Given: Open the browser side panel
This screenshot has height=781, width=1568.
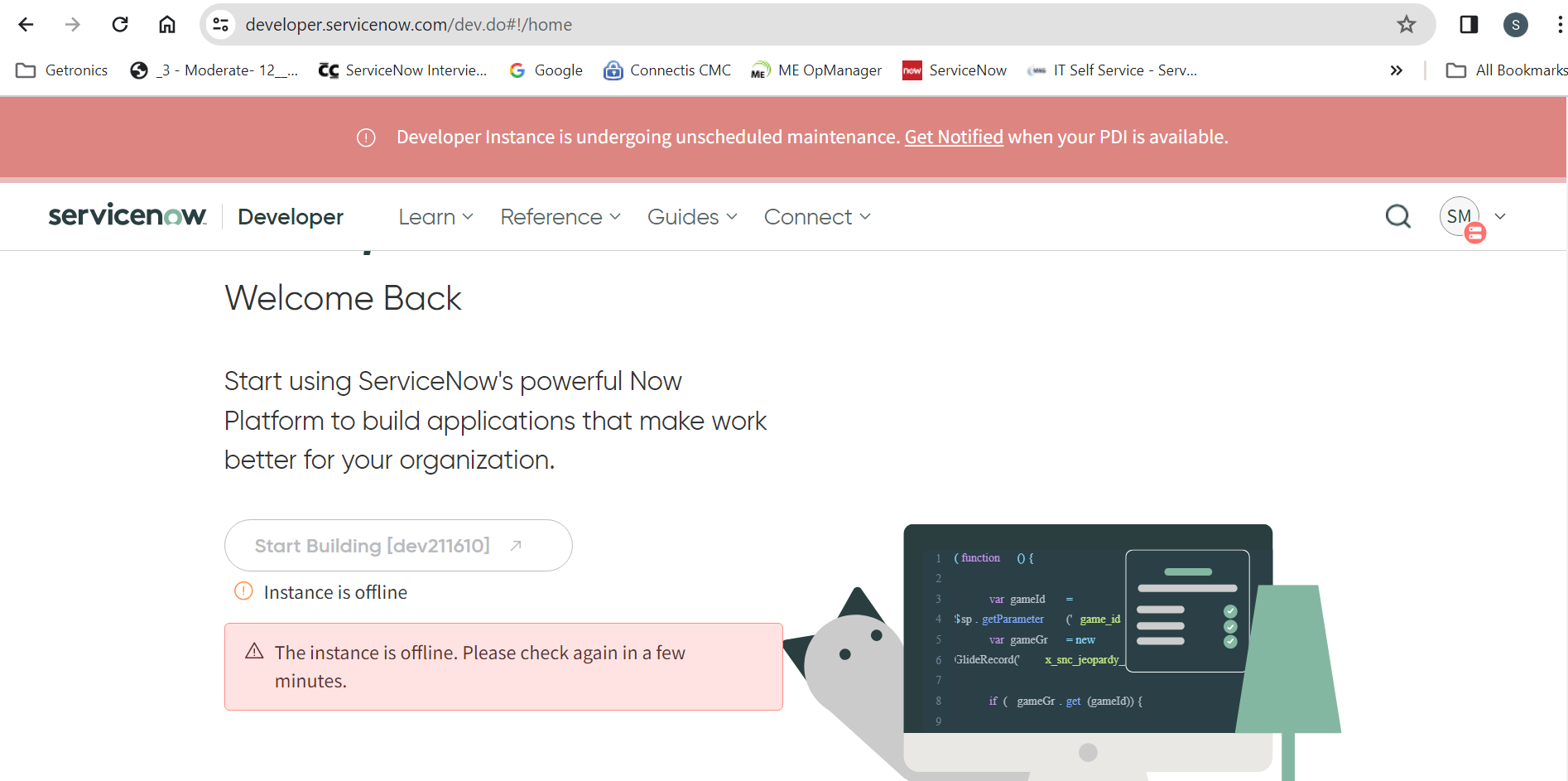Looking at the screenshot, I should 1469,25.
